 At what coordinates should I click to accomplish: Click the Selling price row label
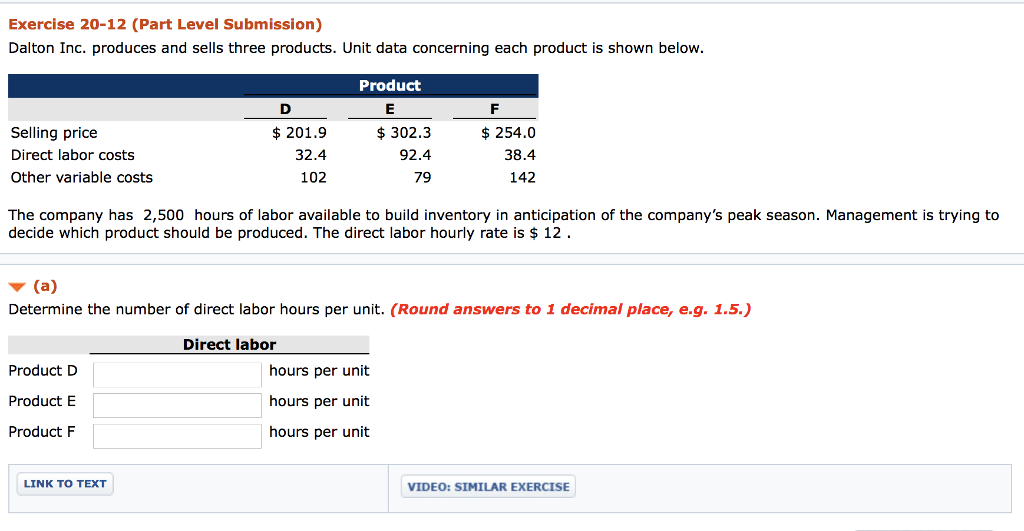tap(54, 133)
